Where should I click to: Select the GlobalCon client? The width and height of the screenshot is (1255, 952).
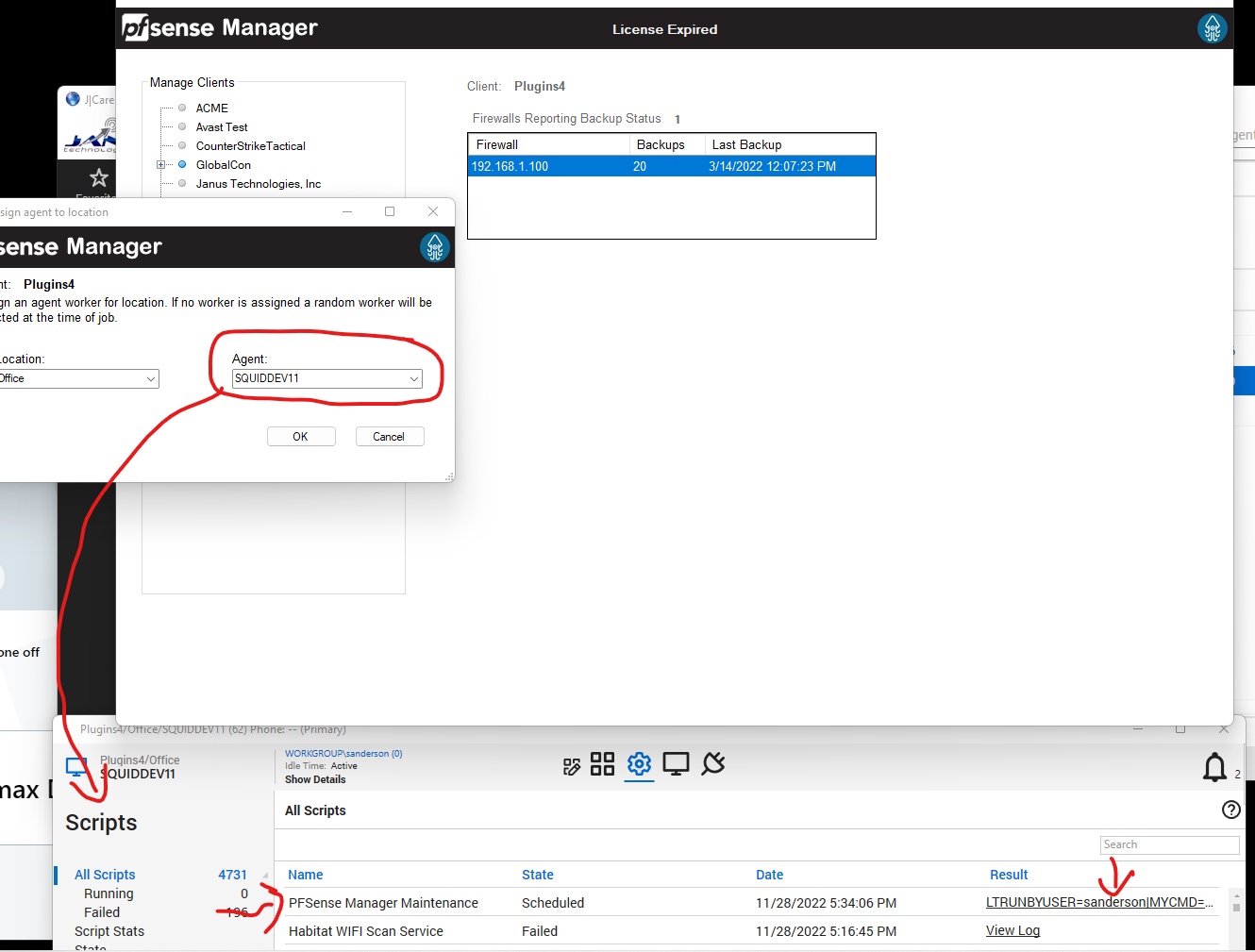224,165
